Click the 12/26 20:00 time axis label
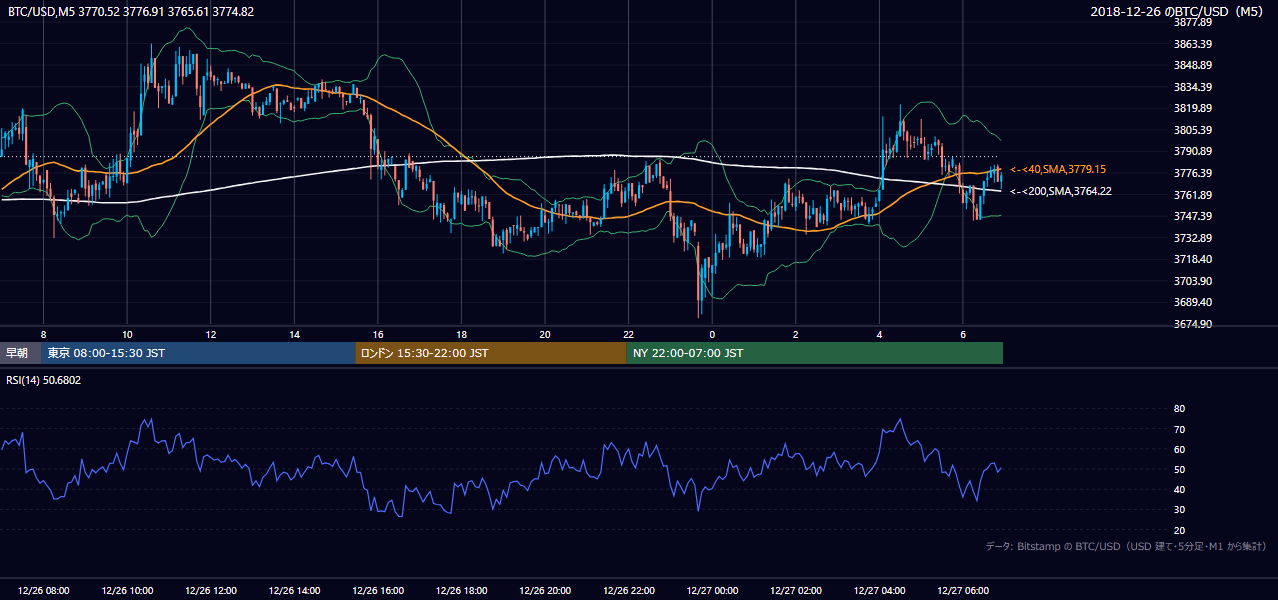This screenshot has height=600, width=1278. pos(545,591)
